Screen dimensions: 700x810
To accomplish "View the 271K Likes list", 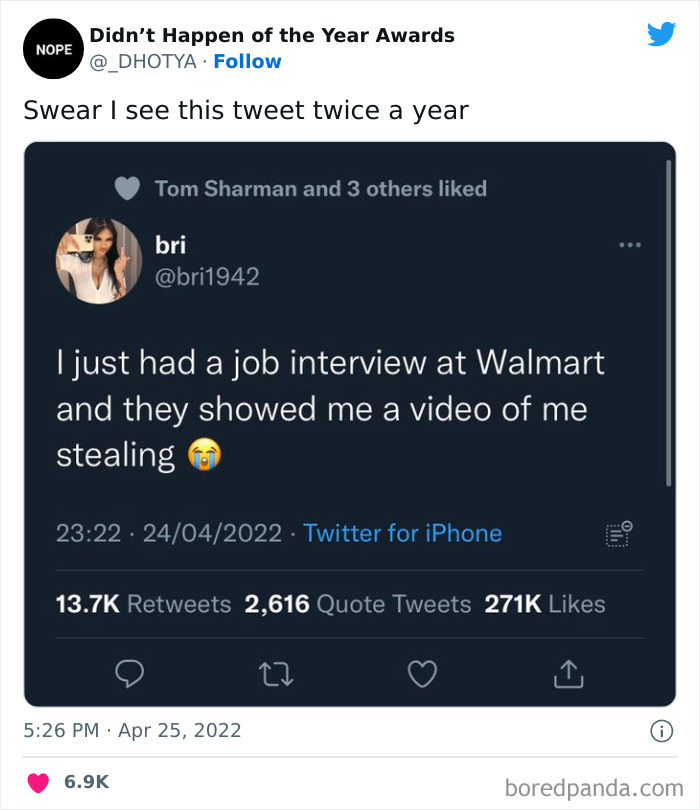I will point(545,604).
